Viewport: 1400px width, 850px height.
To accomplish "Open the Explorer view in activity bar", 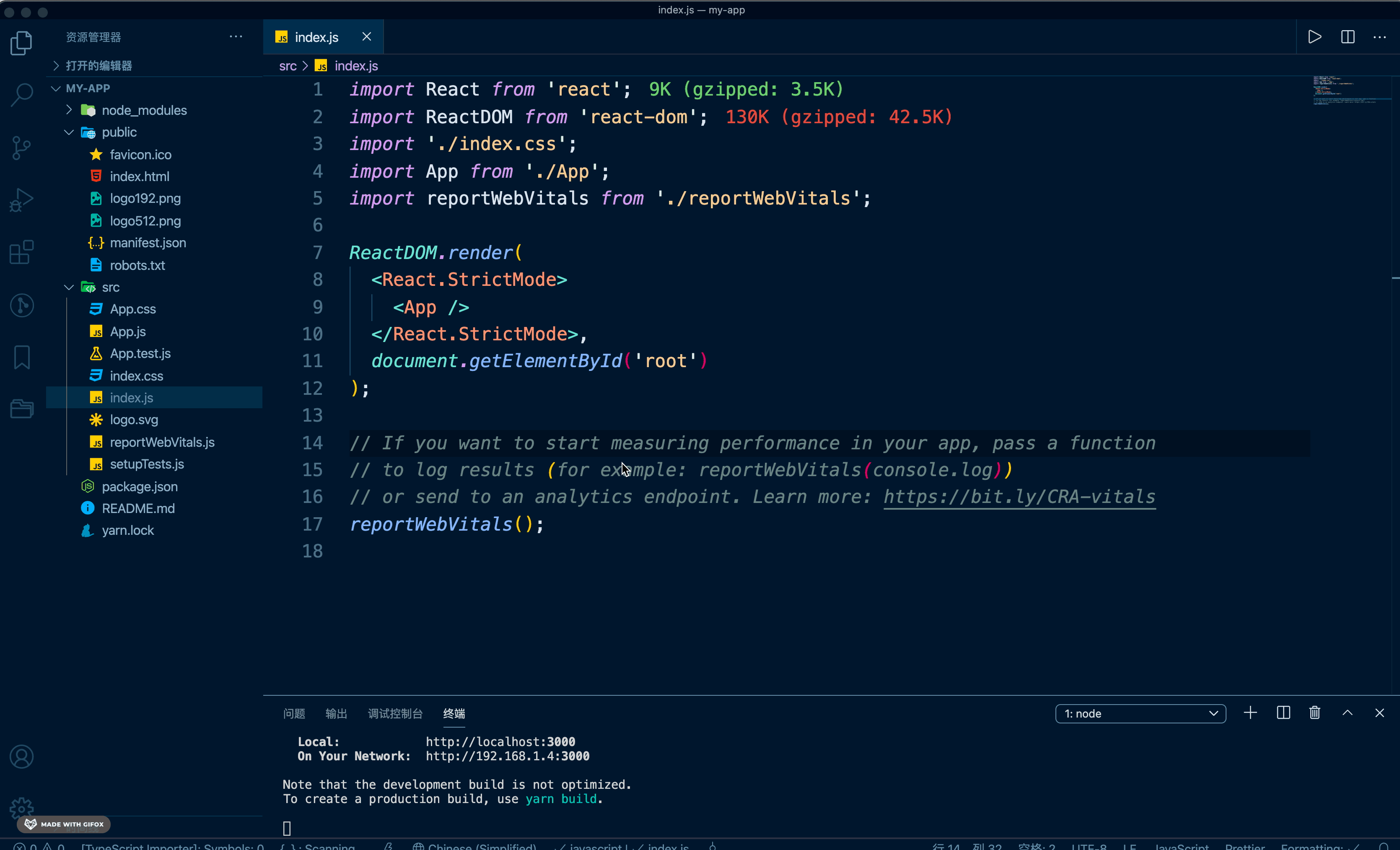I will [x=22, y=43].
